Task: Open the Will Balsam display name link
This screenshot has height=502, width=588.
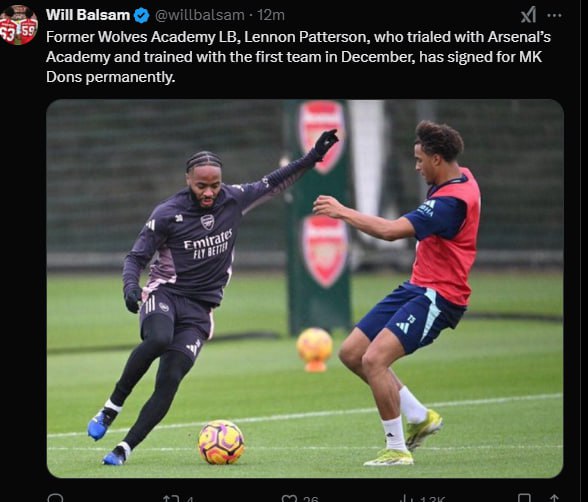Action: (x=88, y=15)
